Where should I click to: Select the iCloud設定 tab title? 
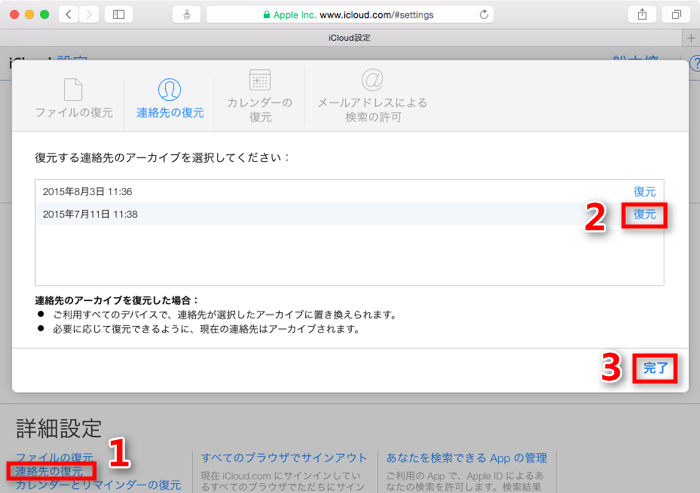(349, 38)
